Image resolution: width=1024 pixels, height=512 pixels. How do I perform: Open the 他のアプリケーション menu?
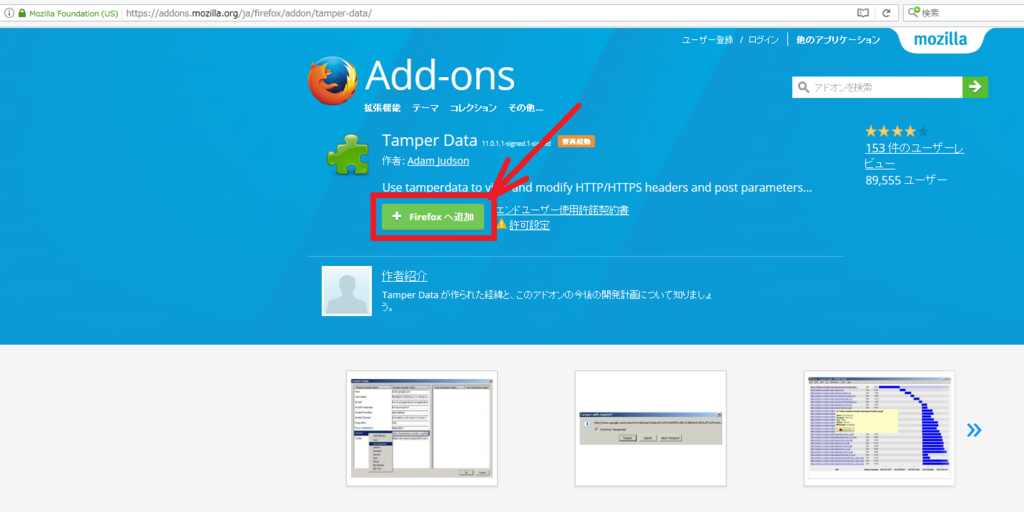tap(838, 40)
